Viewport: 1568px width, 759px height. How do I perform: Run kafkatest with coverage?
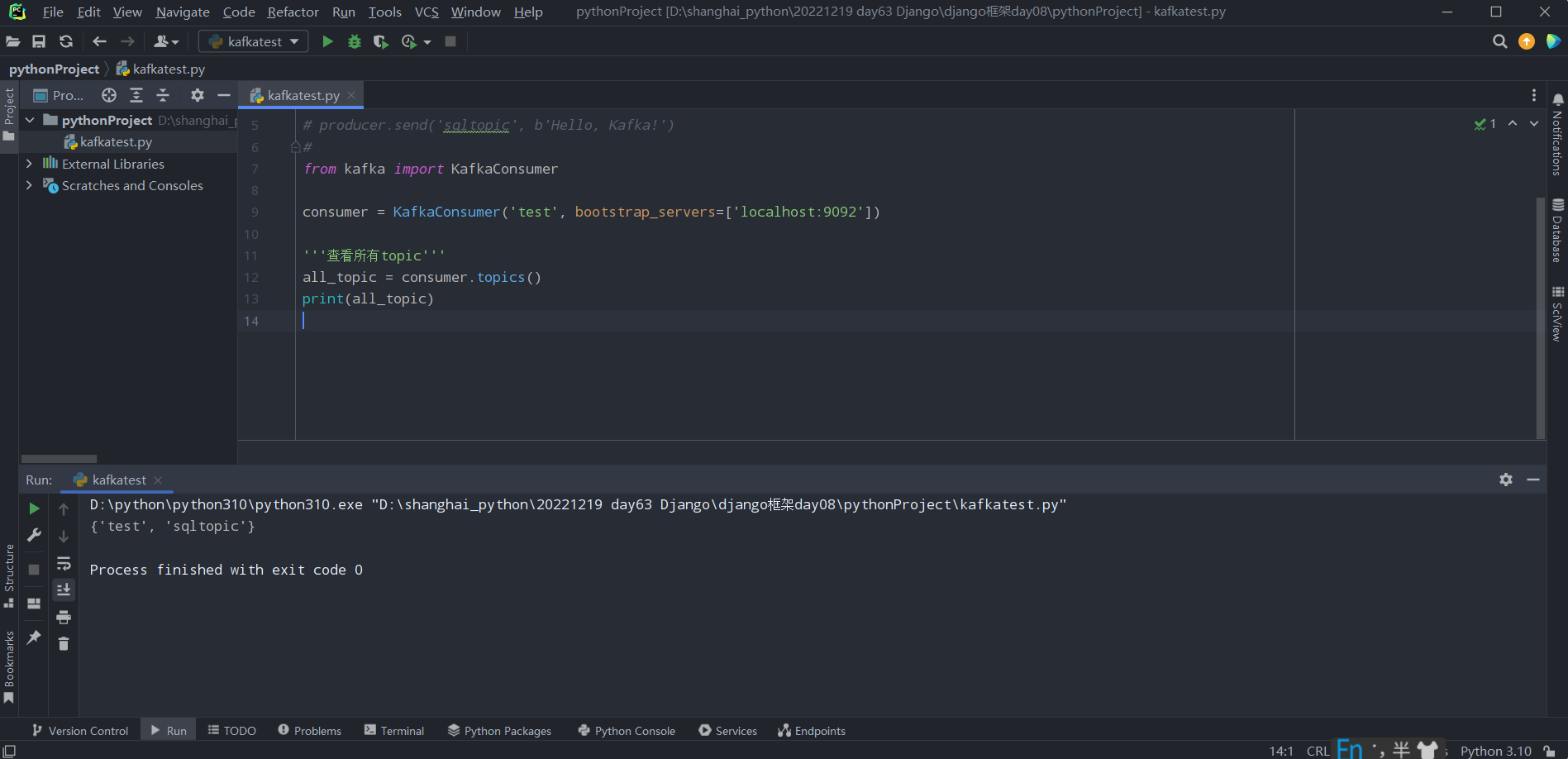point(381,41)
